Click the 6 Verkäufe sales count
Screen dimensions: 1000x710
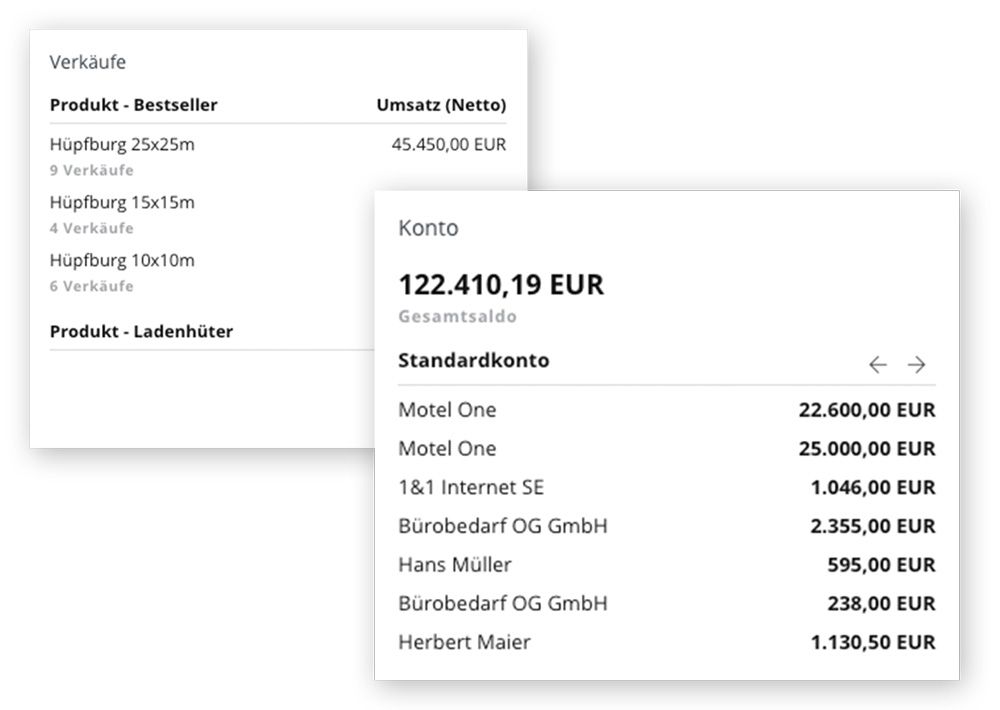[x=92, y=286]
